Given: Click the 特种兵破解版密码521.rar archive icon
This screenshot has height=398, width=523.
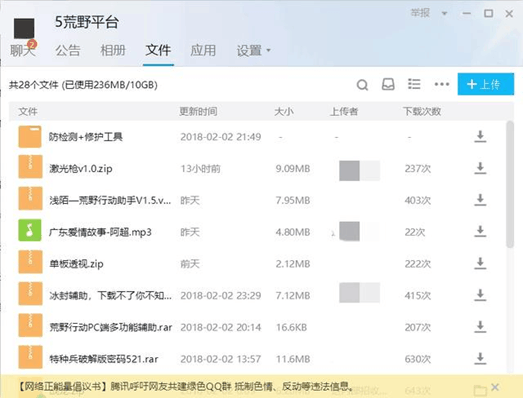Looking at the screenshot, I should point(30,357).
